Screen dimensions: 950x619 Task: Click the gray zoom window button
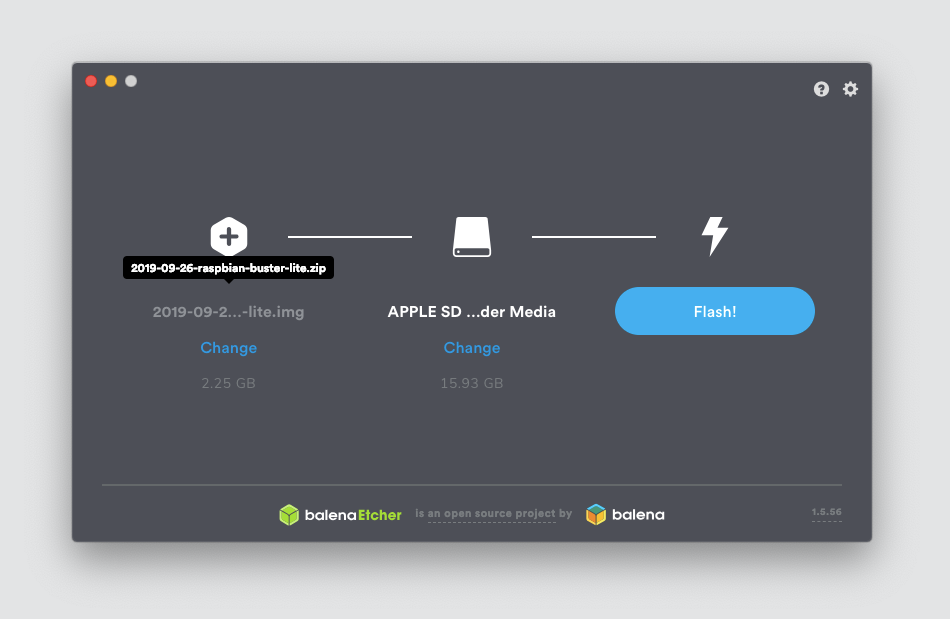point(131,81)
